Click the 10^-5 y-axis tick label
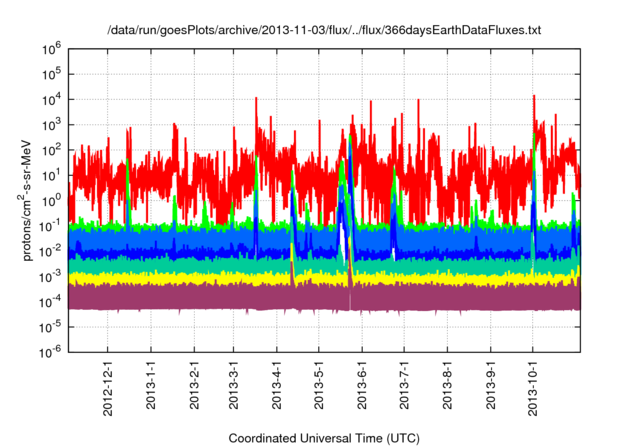This screenshot has height=448, width=640. pos(51,328)
